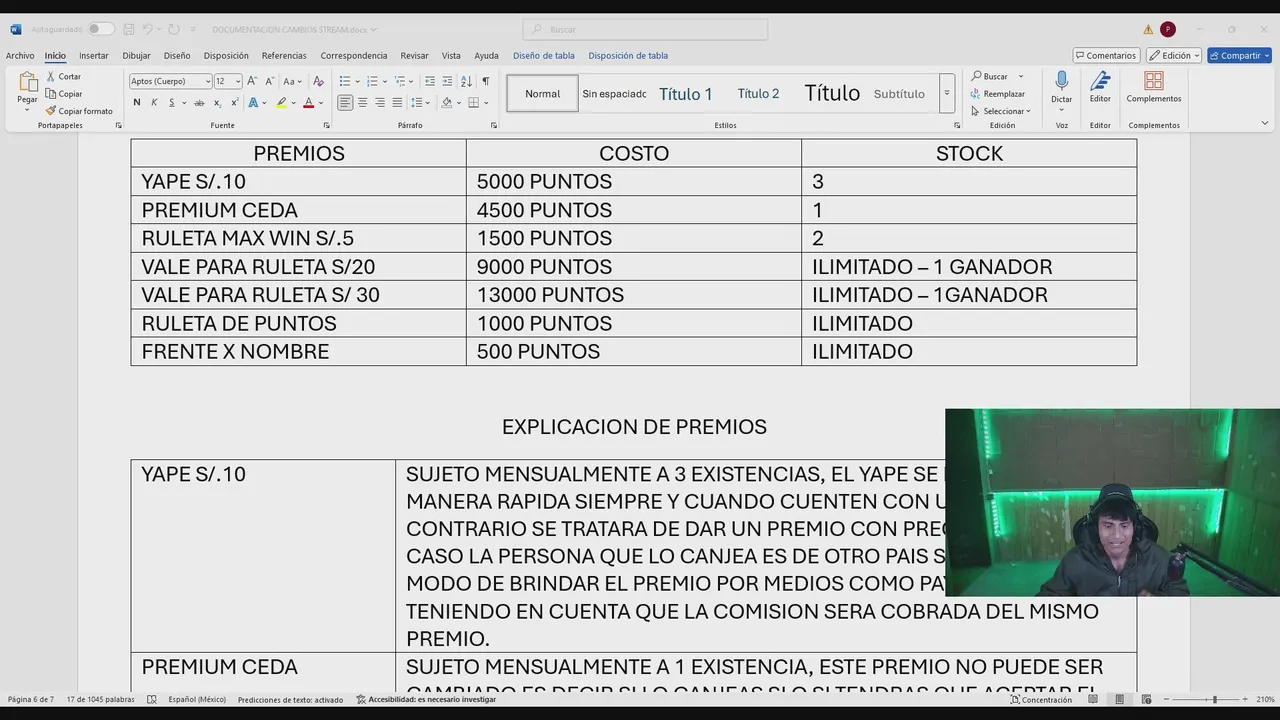Toggle strikethrough formatting
Image resolution: width=1280 pixels, height=720 pixels.
(x=199, y=103)
